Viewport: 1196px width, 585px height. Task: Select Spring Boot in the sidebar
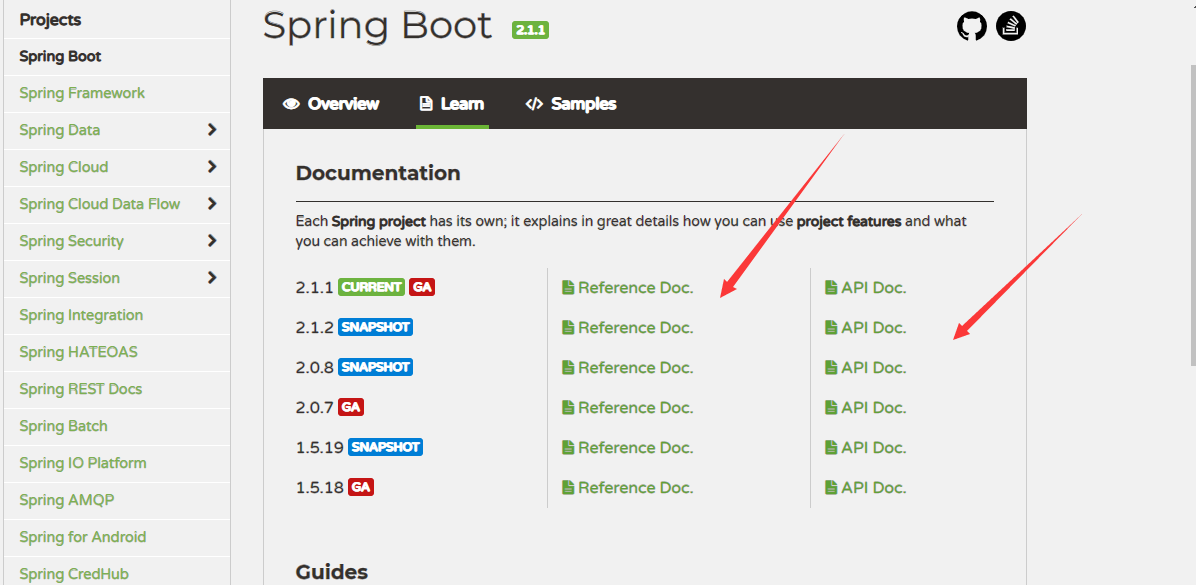point(60,56)
